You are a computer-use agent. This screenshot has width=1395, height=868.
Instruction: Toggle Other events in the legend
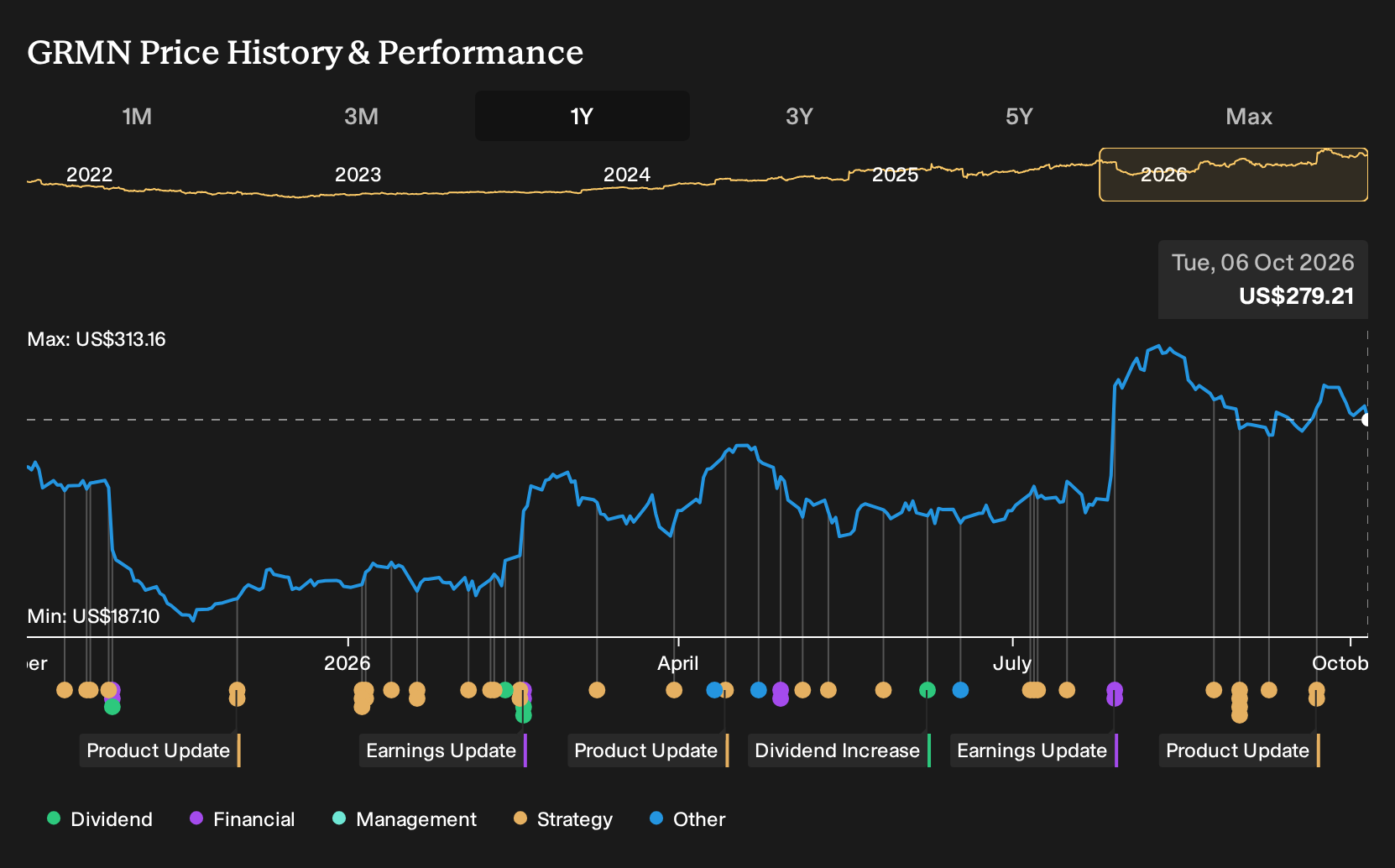pyautogui.click(x=687, y=819)
